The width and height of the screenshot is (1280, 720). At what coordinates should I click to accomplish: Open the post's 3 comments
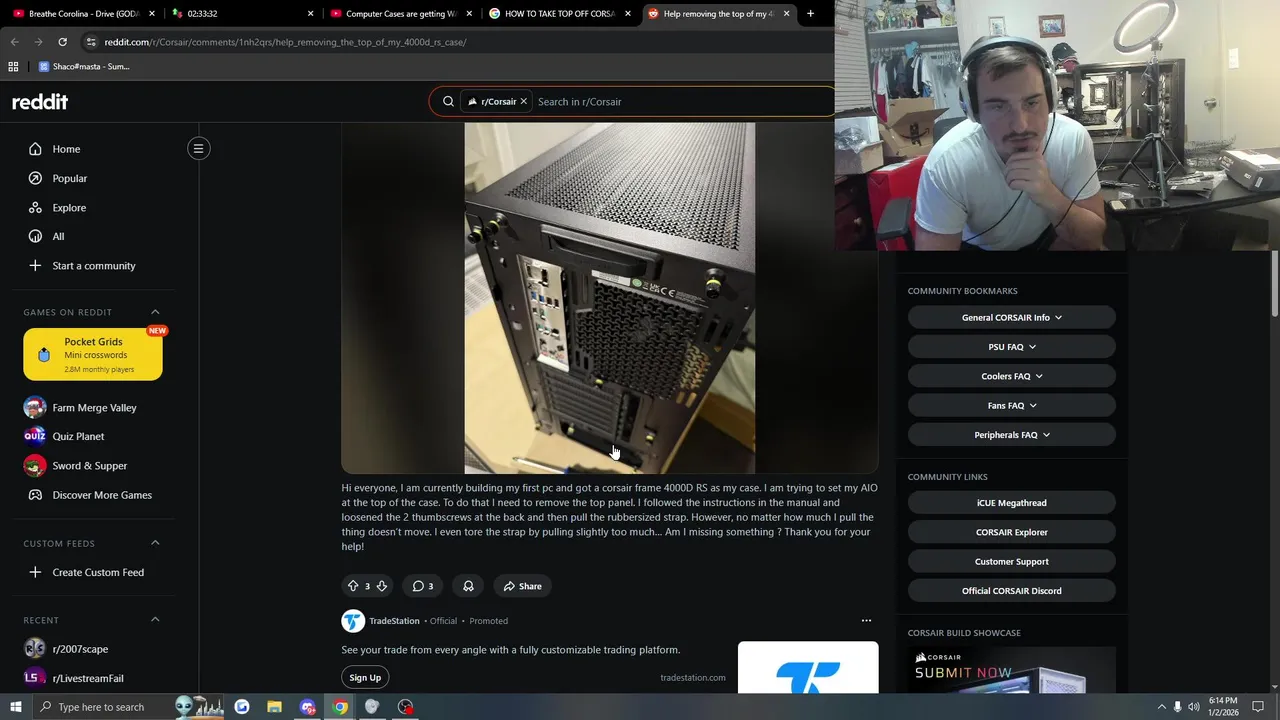[423, 586]
